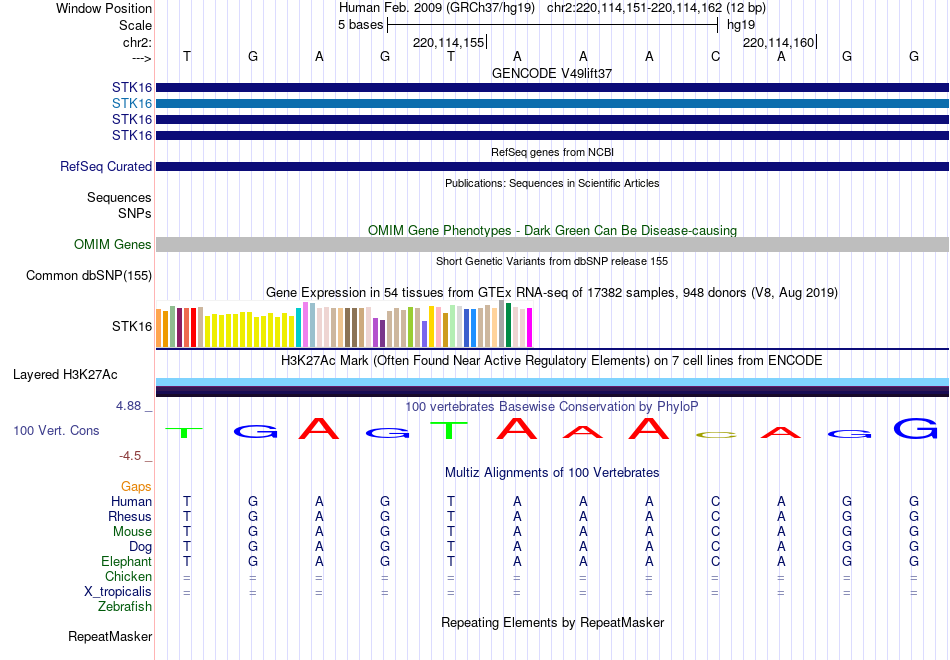Click the chr2 sequence direction arrow
Viewport: 950px width, 660px height.
coord(142,58)
